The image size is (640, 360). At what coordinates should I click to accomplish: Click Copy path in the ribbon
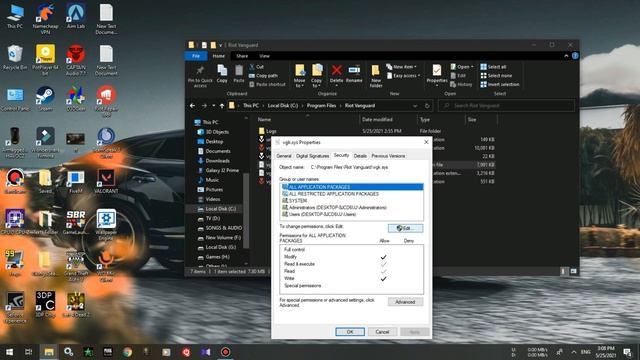[264, 76]
